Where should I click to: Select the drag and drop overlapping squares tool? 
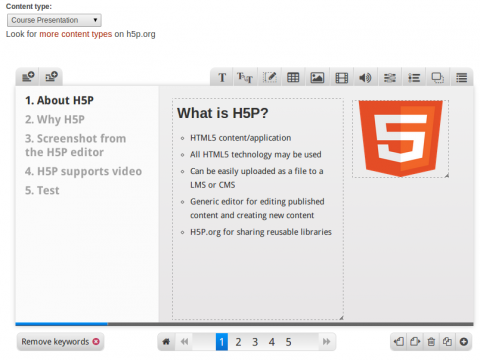click(x=438, y=78)
